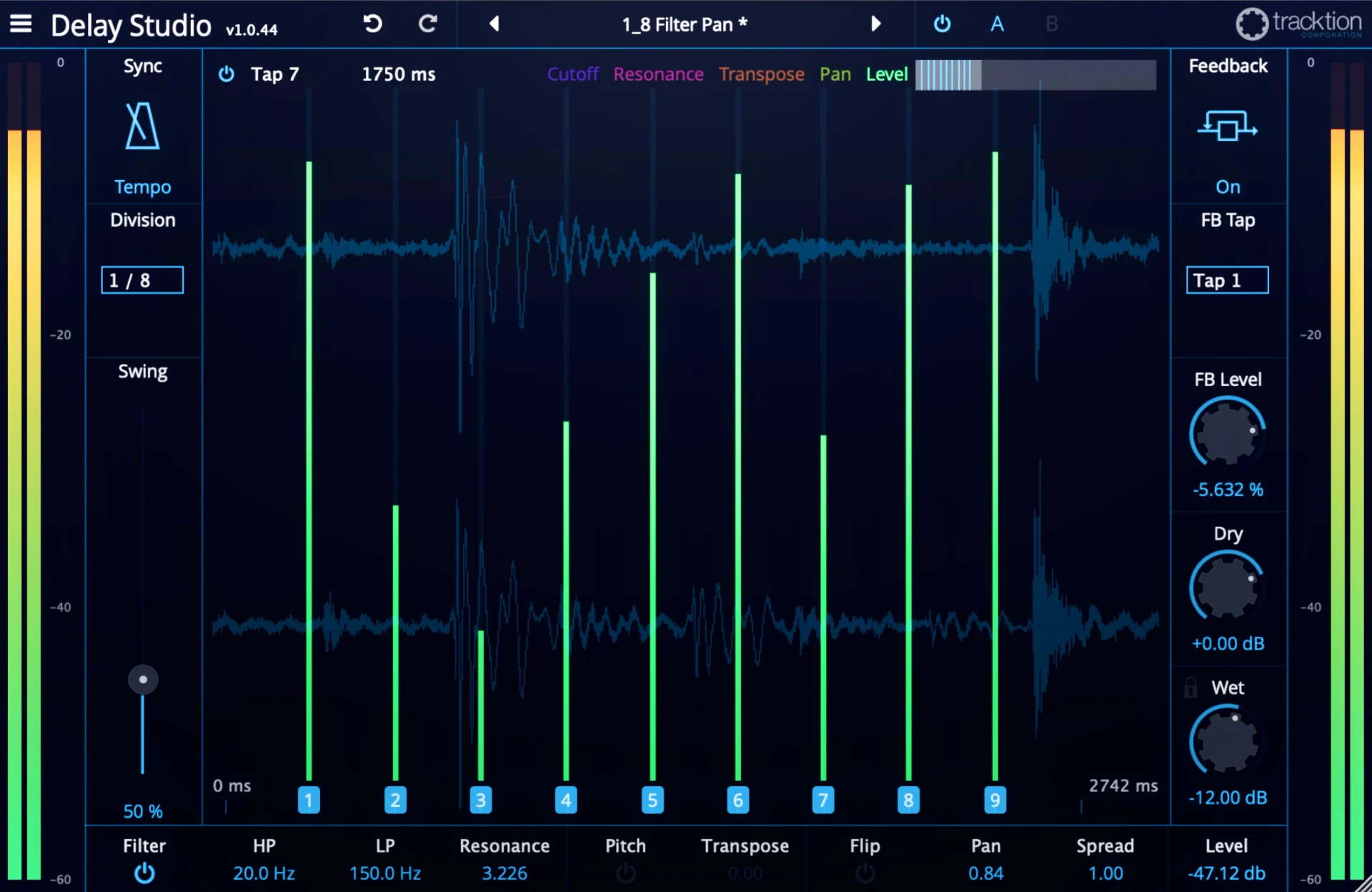Screen dimensions: 1372x892
Task: Toggle the Feedback loop icon On
Action: point(1228,127)
